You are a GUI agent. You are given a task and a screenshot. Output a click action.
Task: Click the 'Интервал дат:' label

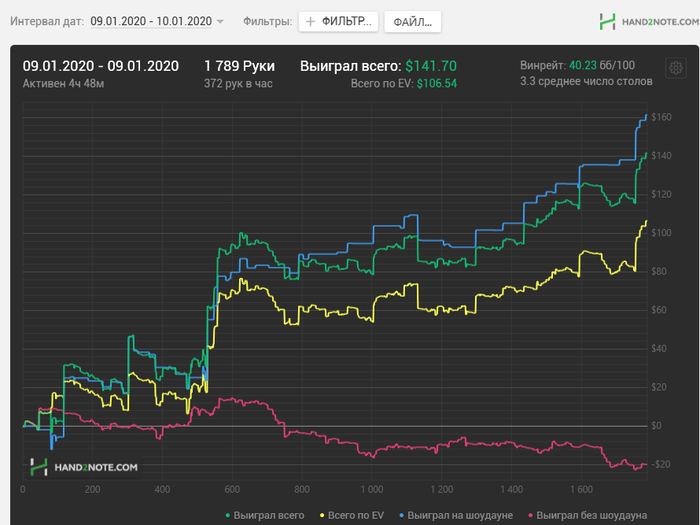coord(47,21)
